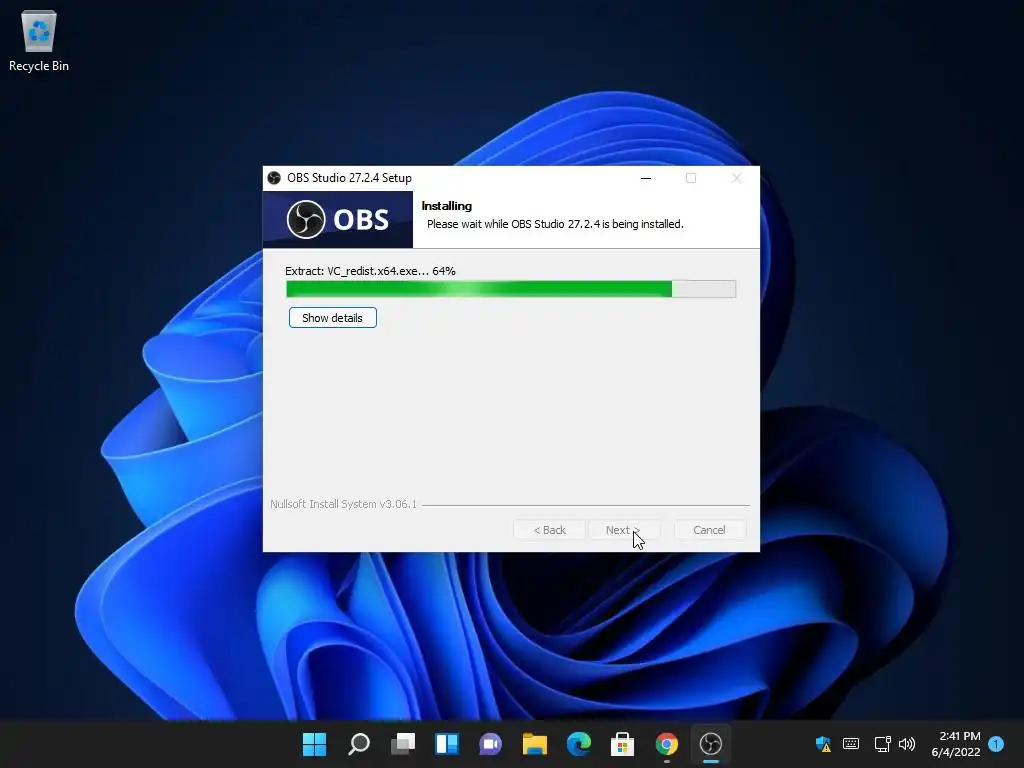Image resolution: width=1024 pixels, height=768 pixels.
Task: Click the disabled Back button
Action: 549,530
